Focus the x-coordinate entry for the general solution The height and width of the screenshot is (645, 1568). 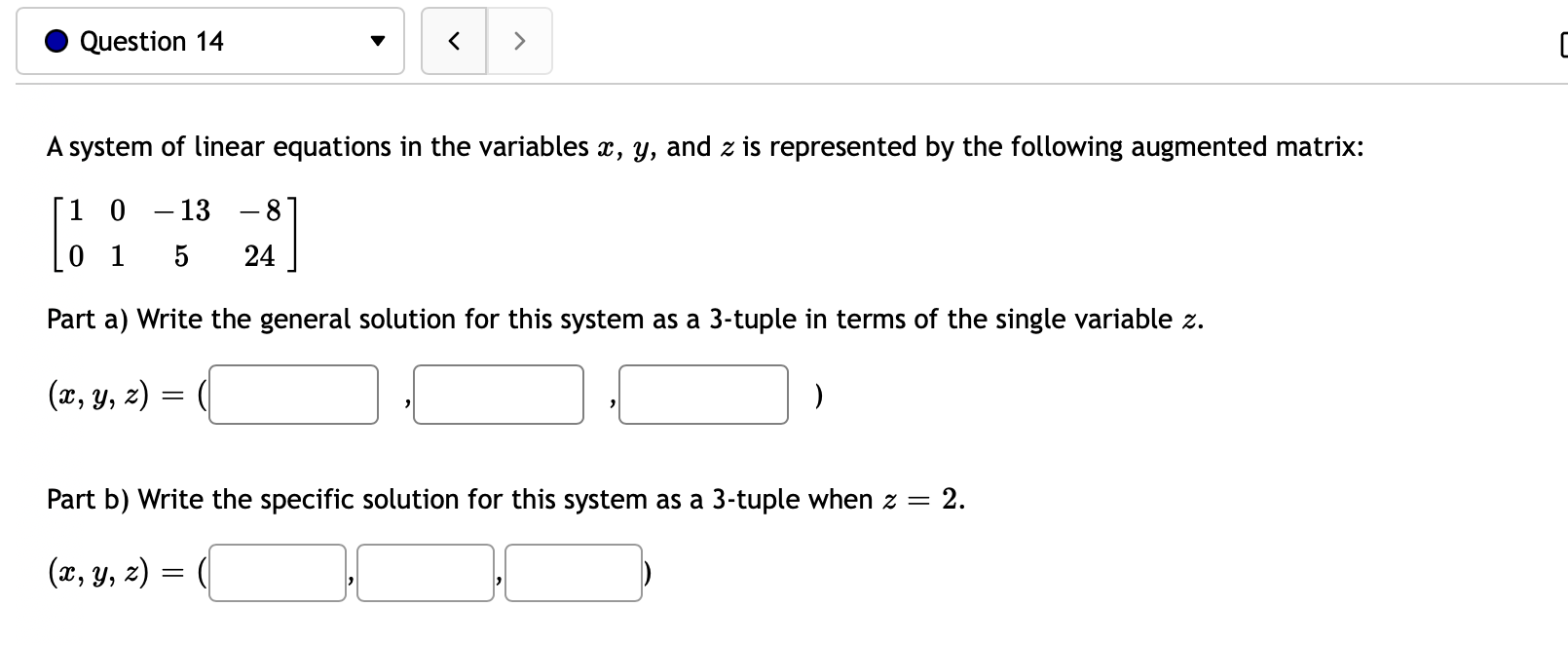pyautogui.click(x=293, y=394)
